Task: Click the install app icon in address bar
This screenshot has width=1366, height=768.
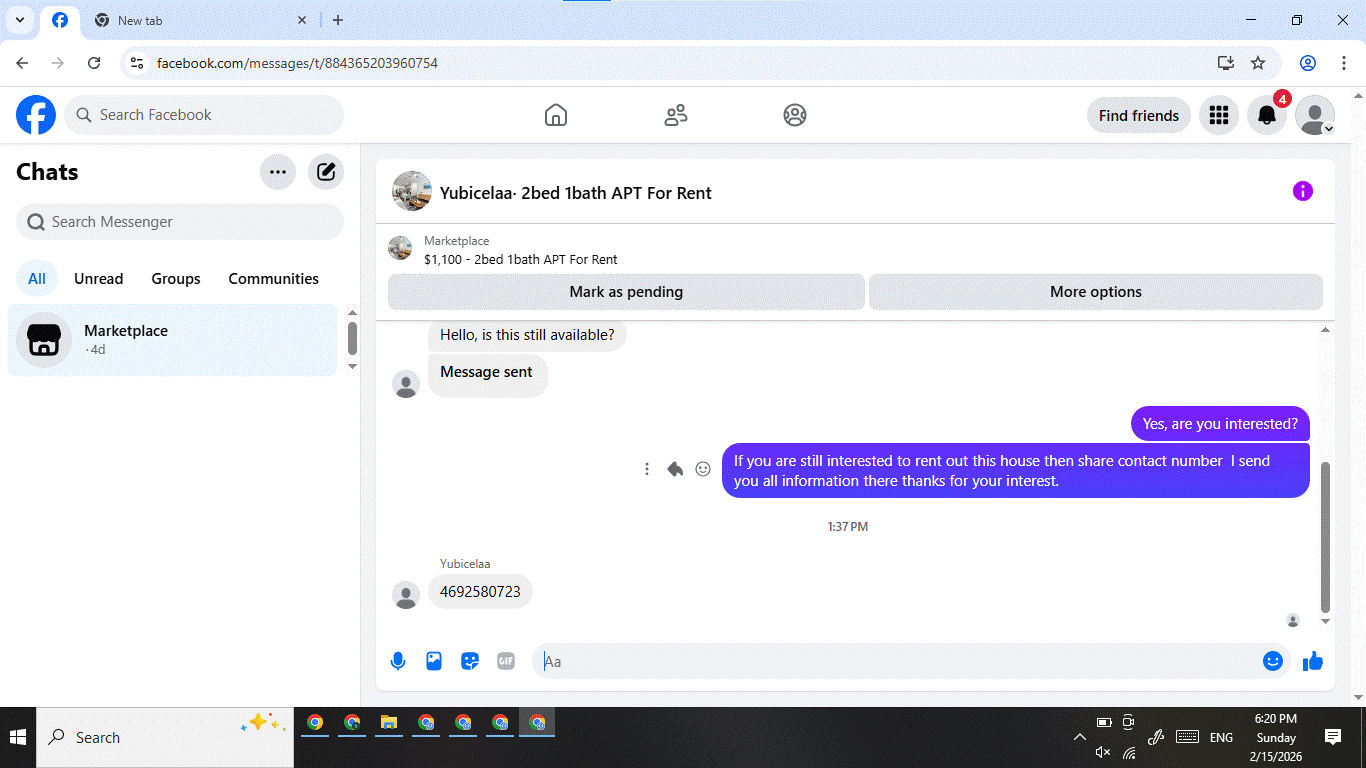Action: 1226,63
